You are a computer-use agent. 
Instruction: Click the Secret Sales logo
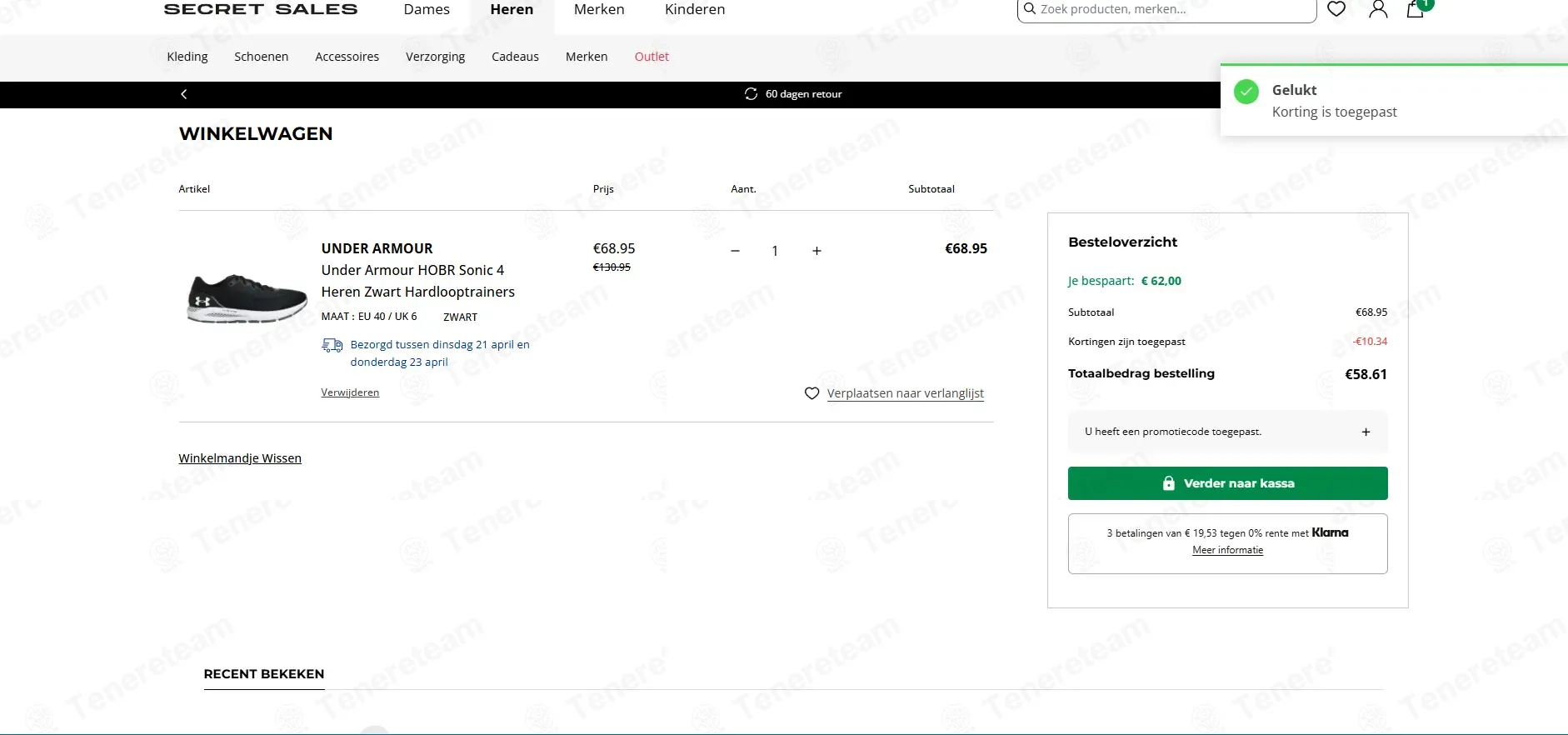tap(261, 9)
